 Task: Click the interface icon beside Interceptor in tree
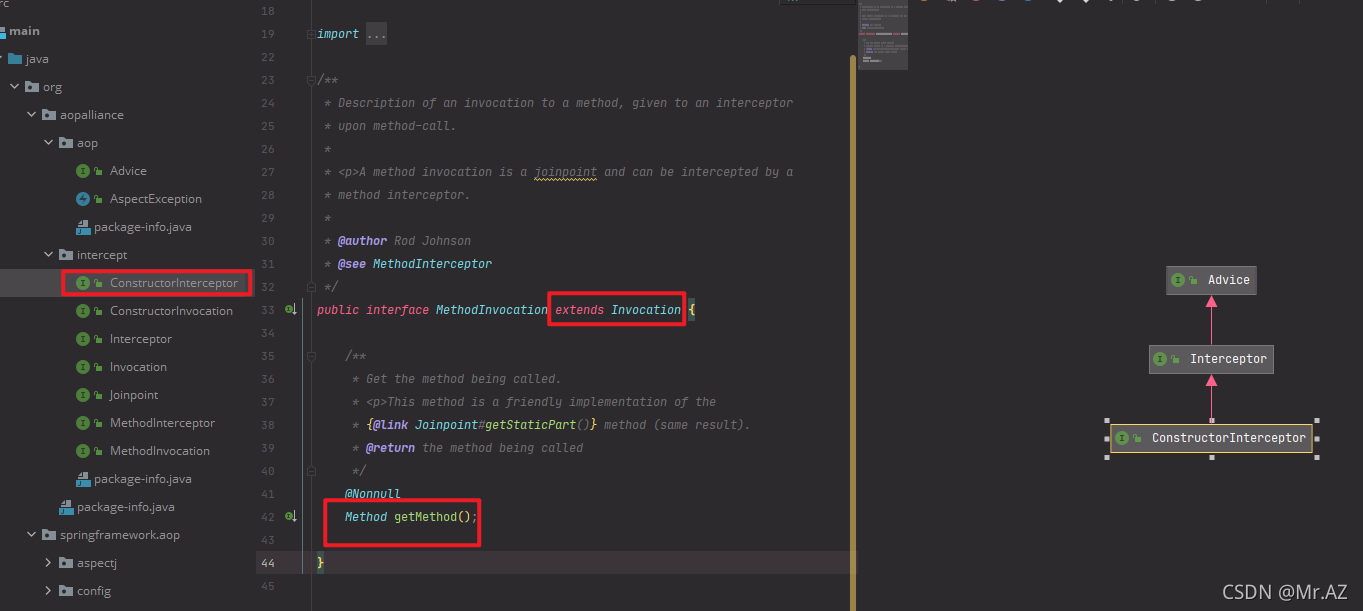[x=83, y=339]
